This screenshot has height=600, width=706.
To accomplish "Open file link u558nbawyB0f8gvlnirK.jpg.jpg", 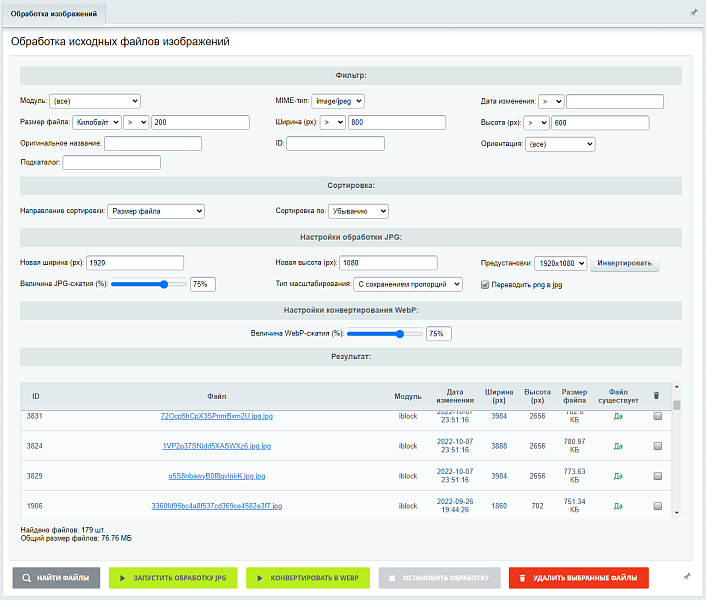I will point(216,476).
